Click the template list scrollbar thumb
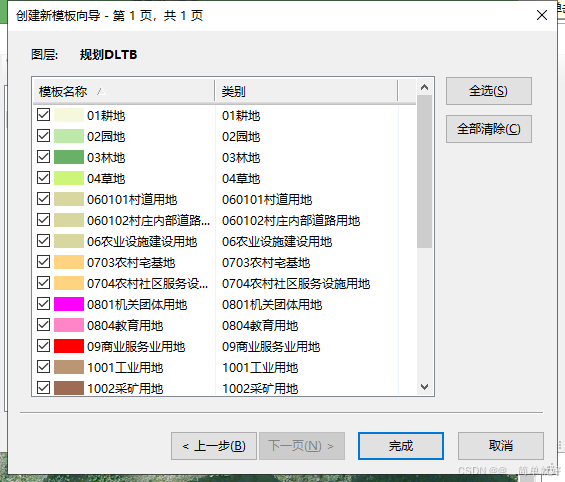565x482 pixels. (x=424, y=171)
